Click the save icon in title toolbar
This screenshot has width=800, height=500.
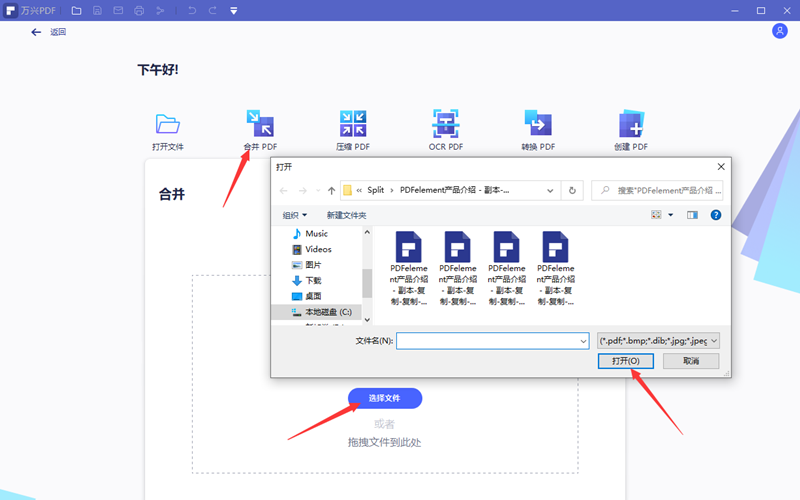click(x=97, y=10)
